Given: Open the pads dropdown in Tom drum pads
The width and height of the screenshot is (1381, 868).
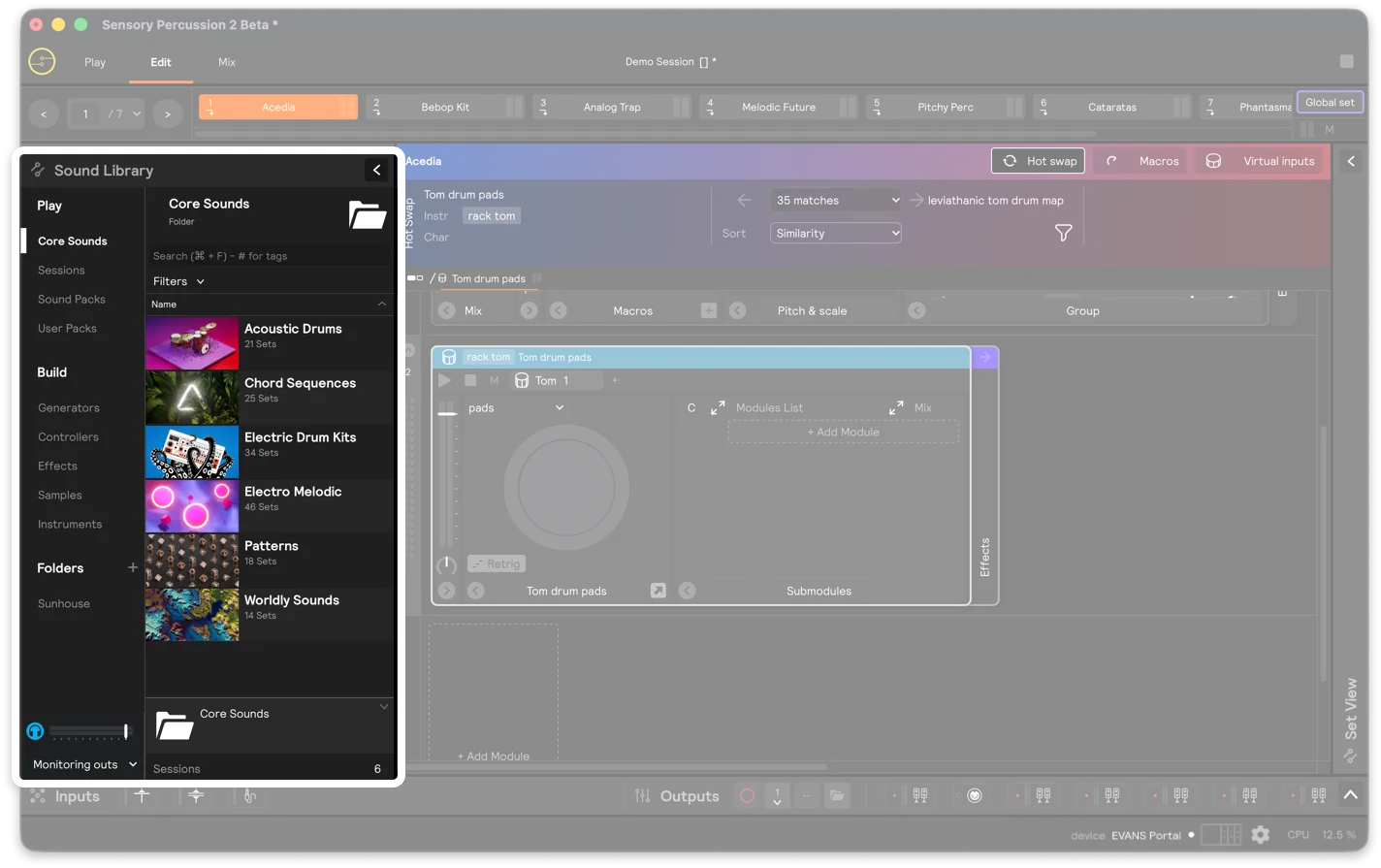Looking at the screenshot, I should [x=517, y=407].
